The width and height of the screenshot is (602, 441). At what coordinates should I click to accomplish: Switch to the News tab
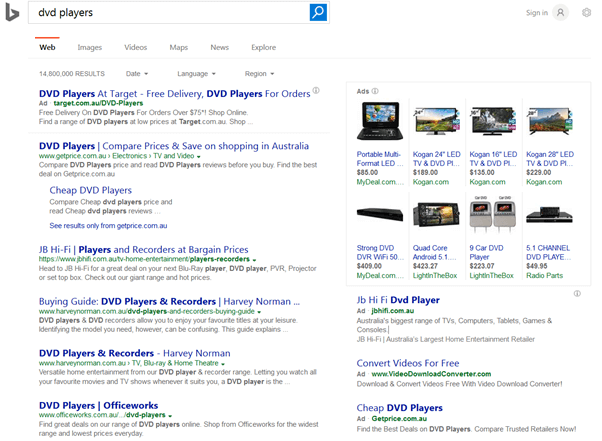click(220, 47)
